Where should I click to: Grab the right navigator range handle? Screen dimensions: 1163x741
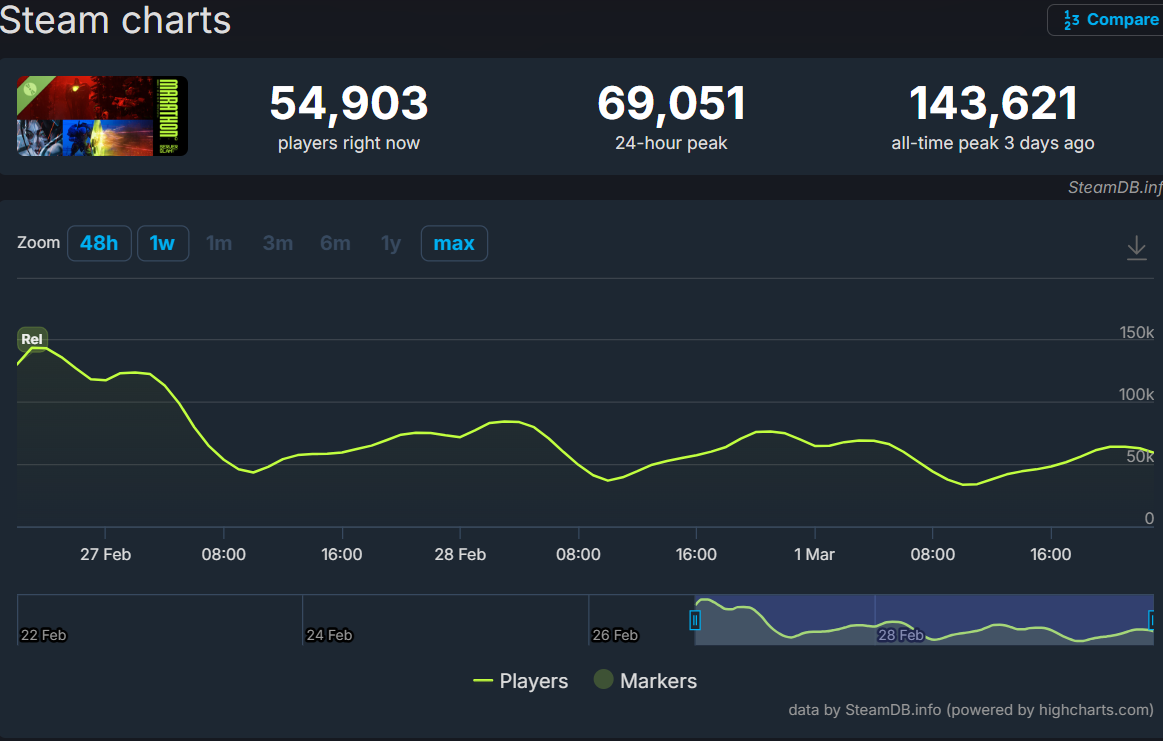pos(1152,620)
